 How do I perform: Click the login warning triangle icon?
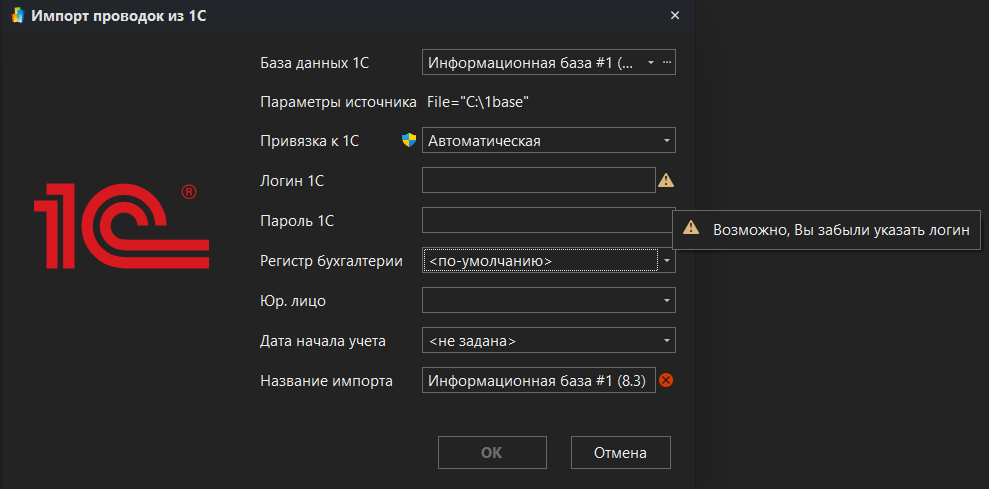click(x=666, y=180)
